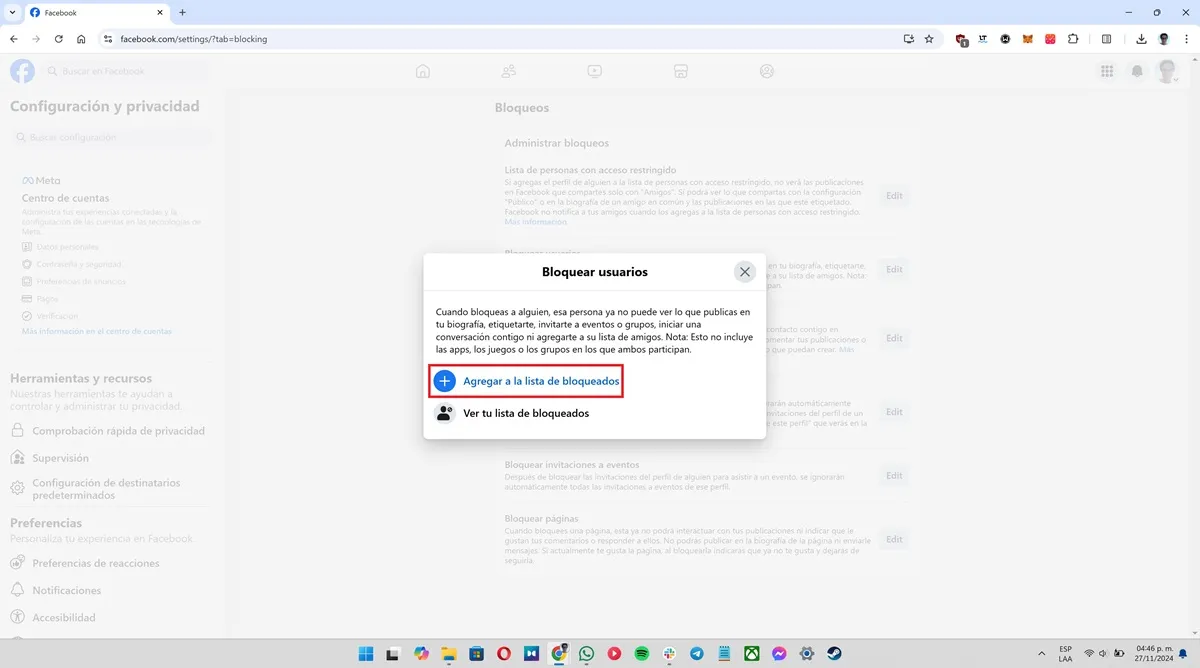Launch Spotify from the taskbar
This screenshot has height=668, width=1200.
642,653
